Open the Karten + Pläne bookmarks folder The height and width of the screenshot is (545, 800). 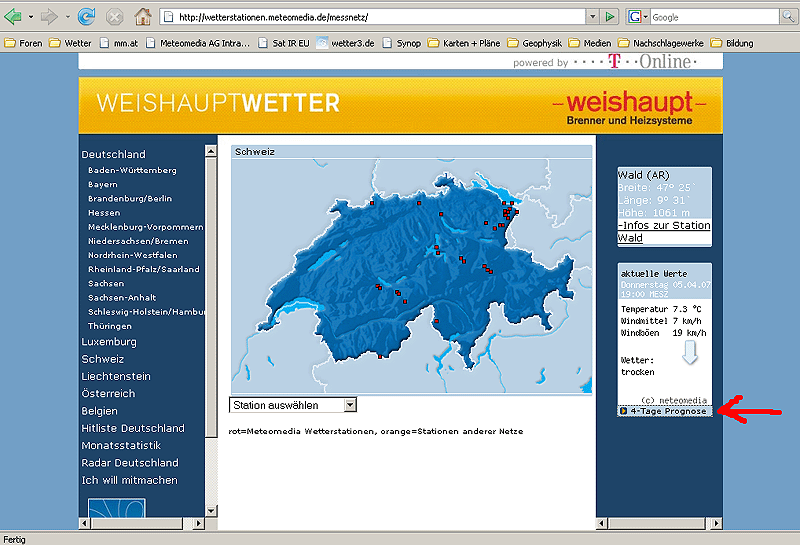[464, 43]
